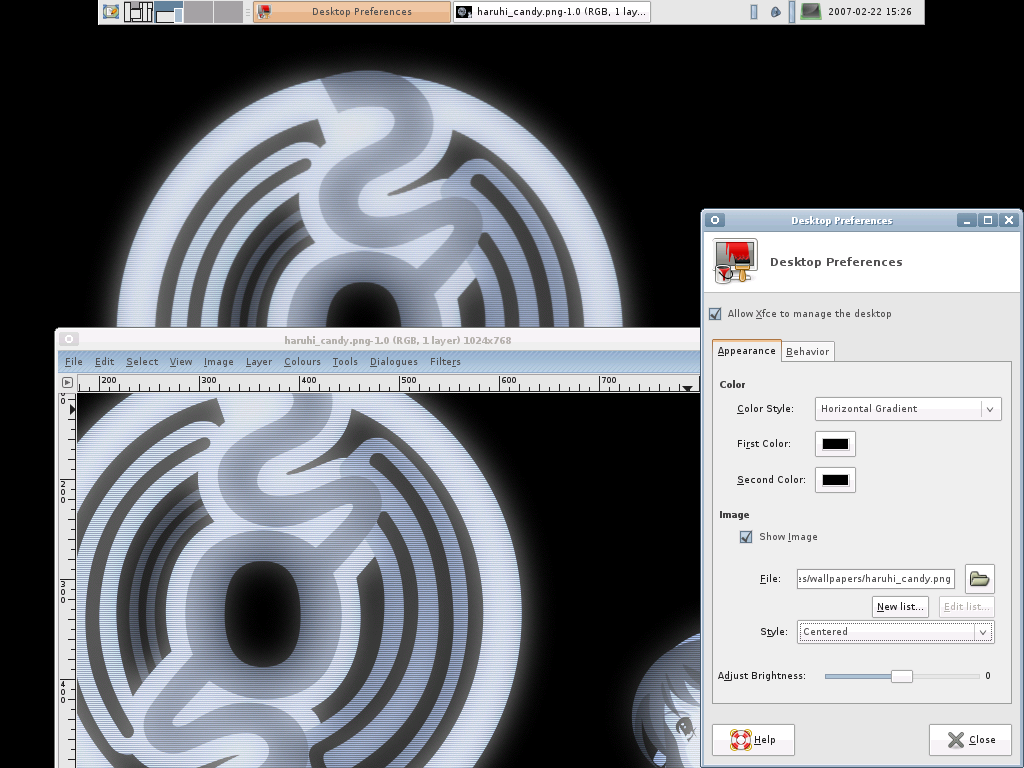Click the First Color swatch
Image resolution: width=1024 pixels, height=768 pixels.
click(835, 444)
